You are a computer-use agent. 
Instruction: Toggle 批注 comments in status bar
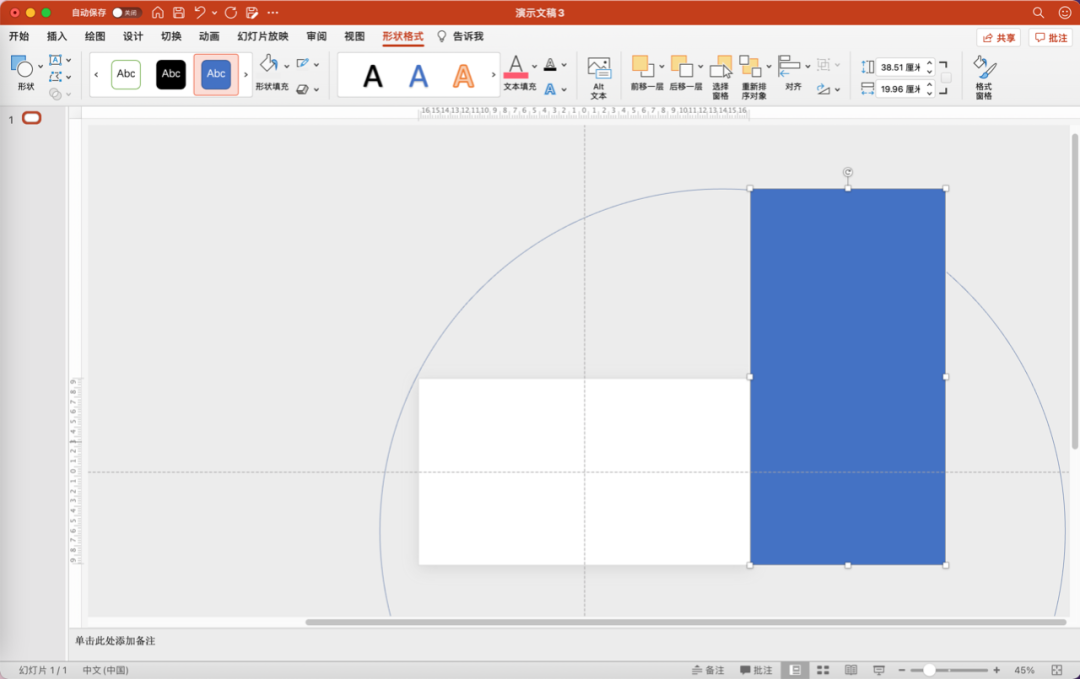pyautogui.click(x=756, y=670)
